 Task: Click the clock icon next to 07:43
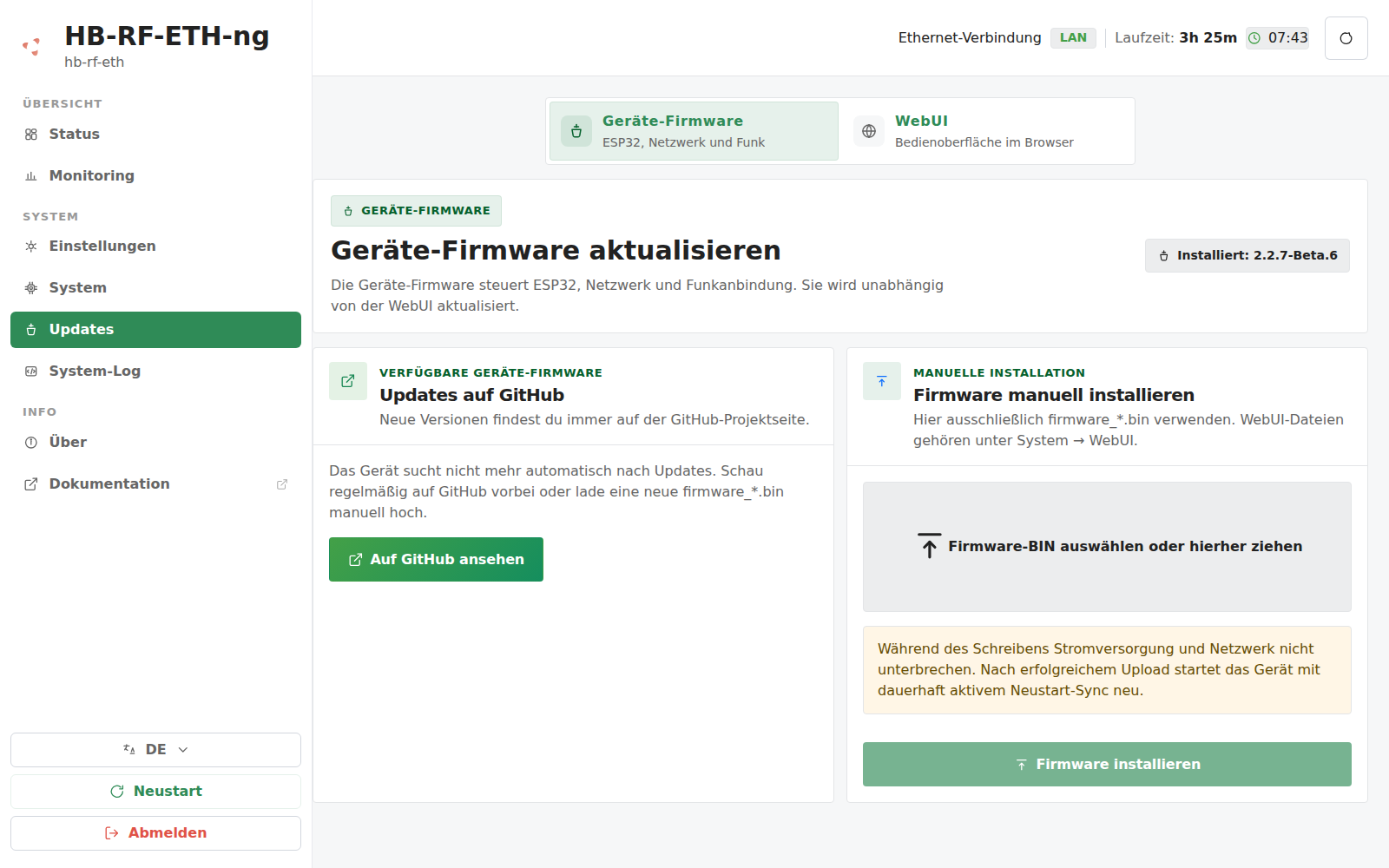pyautogui.click(x=1254, y=38)
